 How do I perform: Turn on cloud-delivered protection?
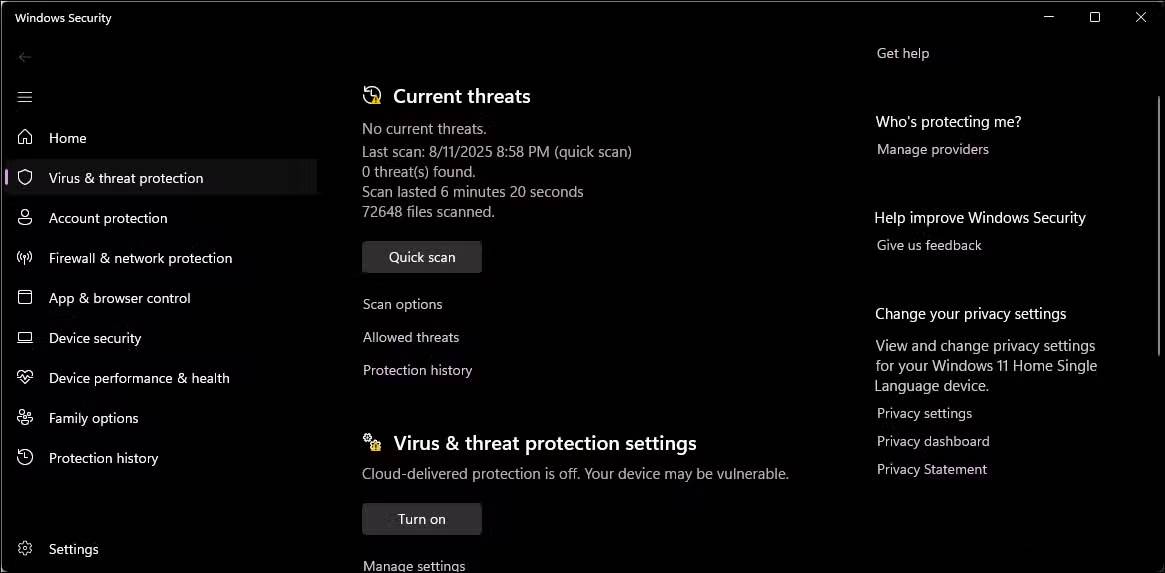(x=422, y=519)
